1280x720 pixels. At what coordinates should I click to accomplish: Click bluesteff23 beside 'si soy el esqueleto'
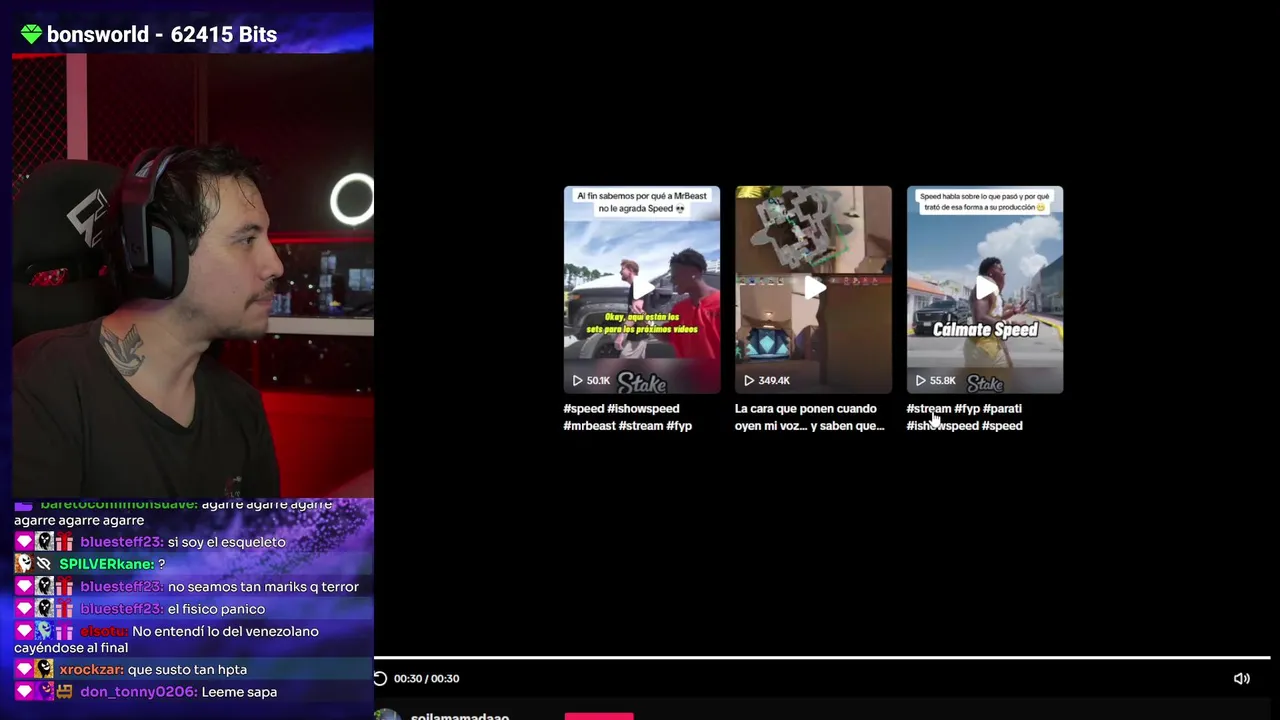tap(121, 542)
